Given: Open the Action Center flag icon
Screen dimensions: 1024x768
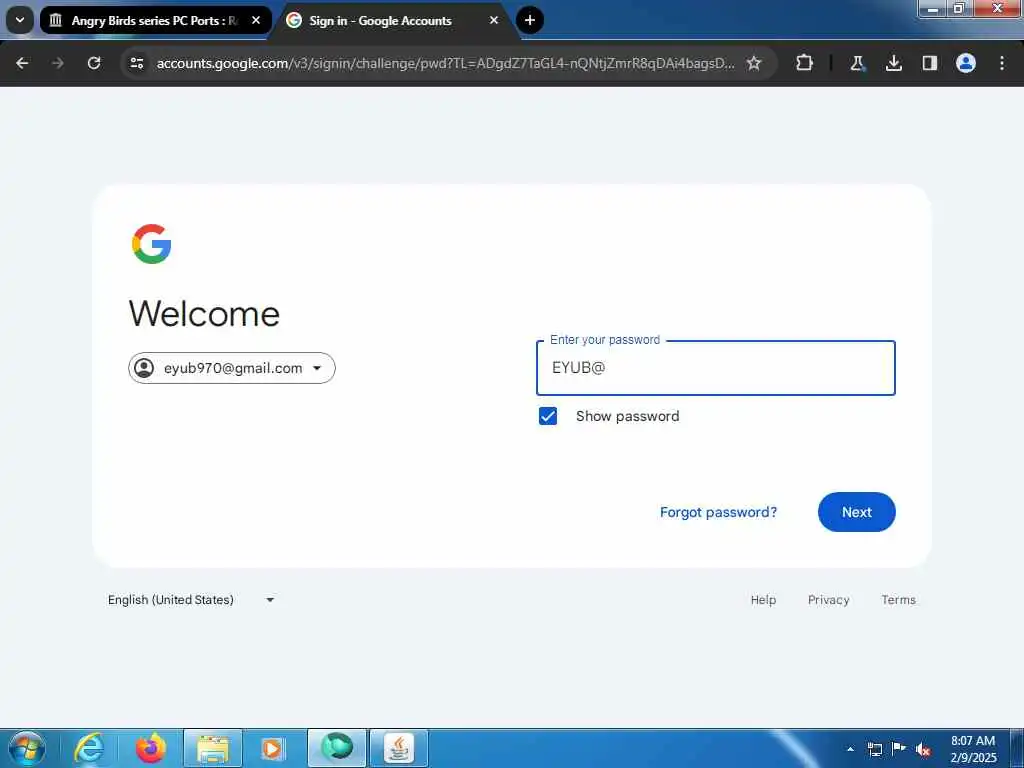Looking at the screenshot, I should point(899,748).
